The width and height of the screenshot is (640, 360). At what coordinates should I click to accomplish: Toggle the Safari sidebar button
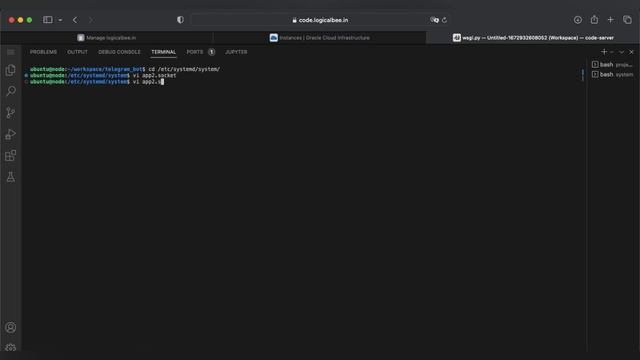(x=48, y=20)
